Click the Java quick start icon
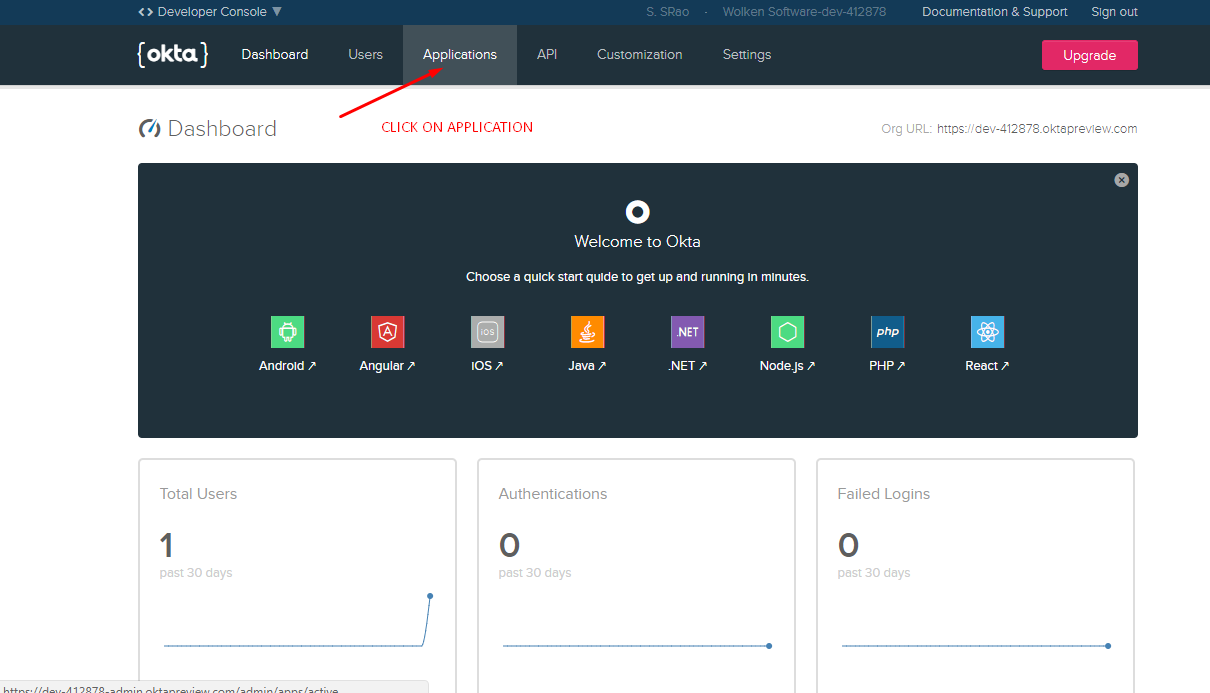The width and height of the screenshot is (1210, 693). click(x=587, y=331)
